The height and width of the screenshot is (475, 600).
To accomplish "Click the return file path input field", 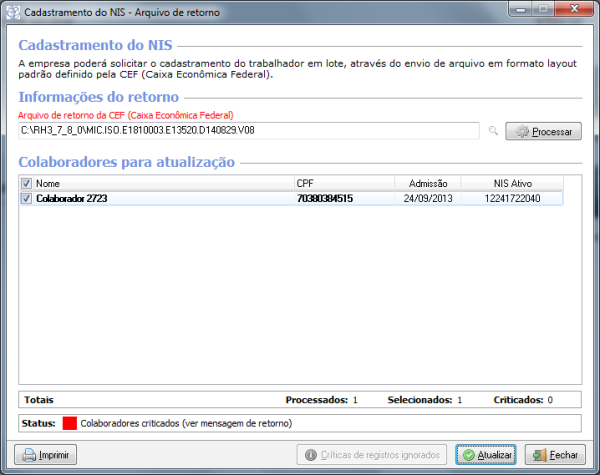I will pos(250,131).
